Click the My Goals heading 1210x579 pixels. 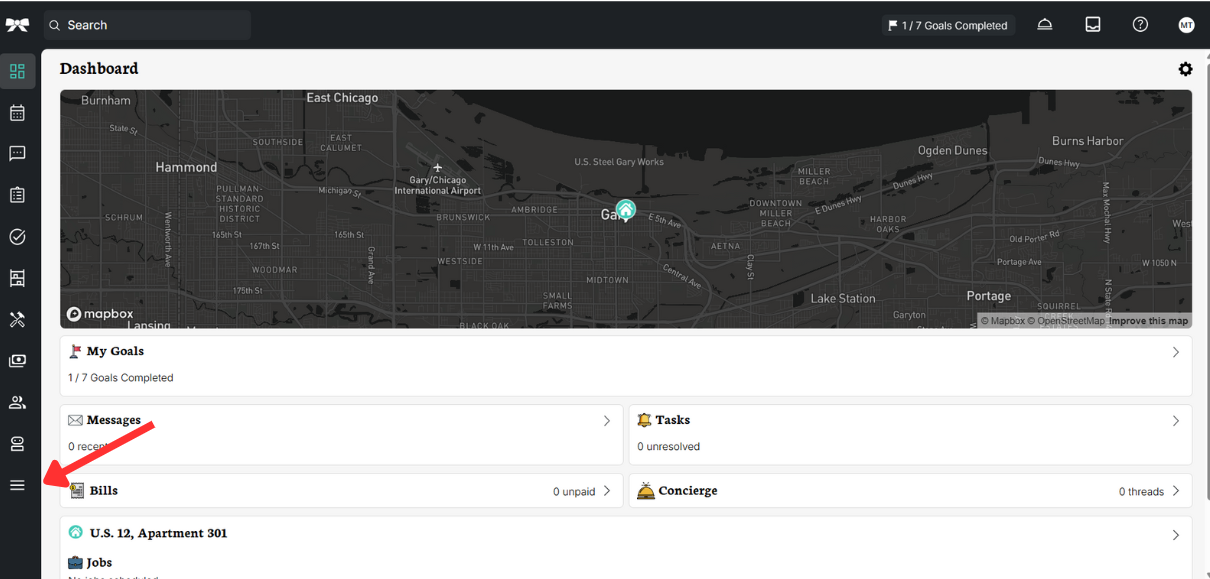pyautogui.click(x=115, y=352)
